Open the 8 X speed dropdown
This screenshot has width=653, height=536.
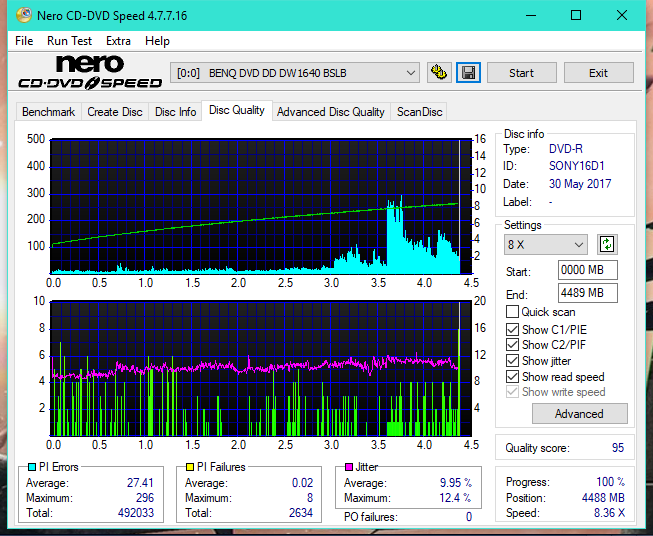[x=546, y=244]
